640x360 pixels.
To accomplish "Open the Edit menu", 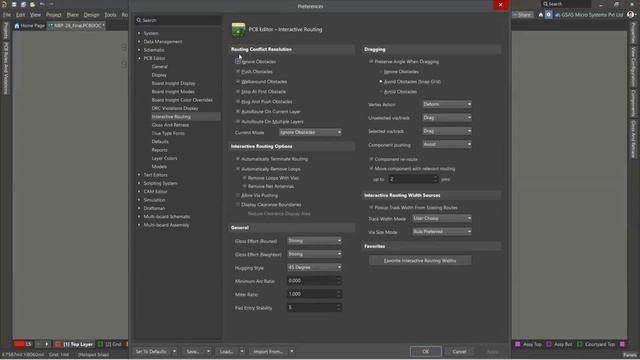I will pyautogui.click(x=20, y=15).
